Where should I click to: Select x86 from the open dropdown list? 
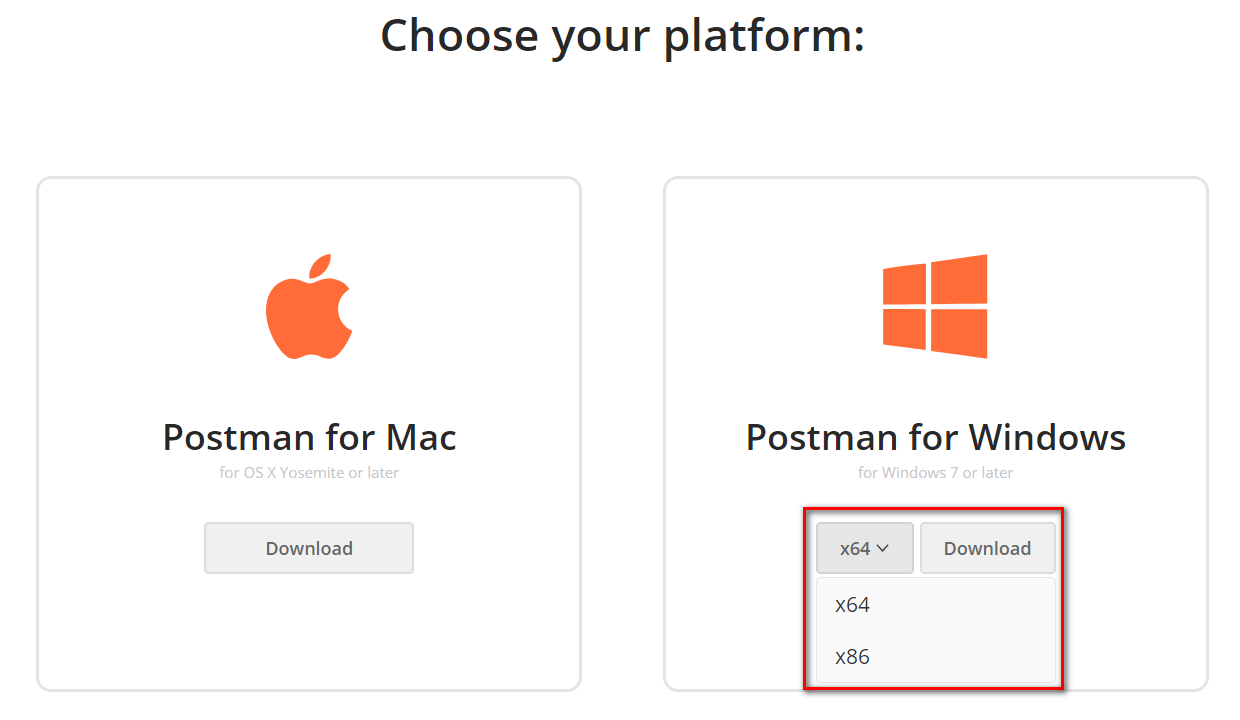click(851, 656)
